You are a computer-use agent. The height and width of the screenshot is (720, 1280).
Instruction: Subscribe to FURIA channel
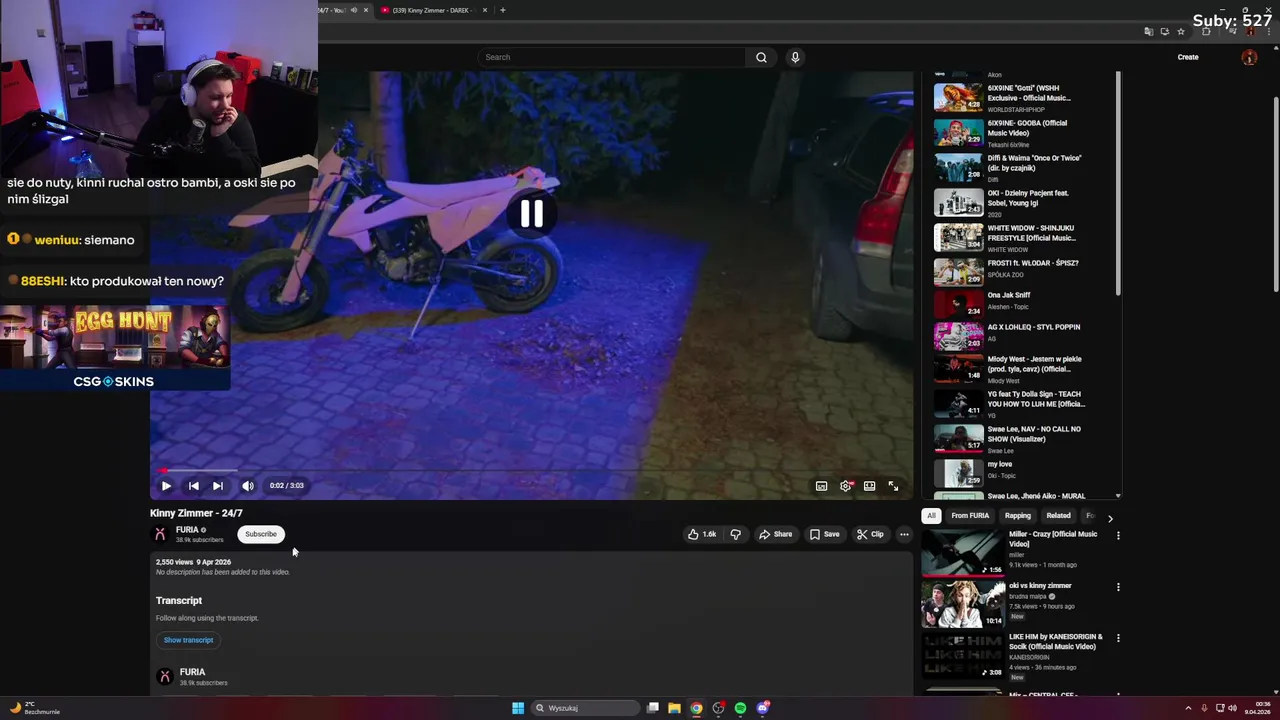[261, 534]
